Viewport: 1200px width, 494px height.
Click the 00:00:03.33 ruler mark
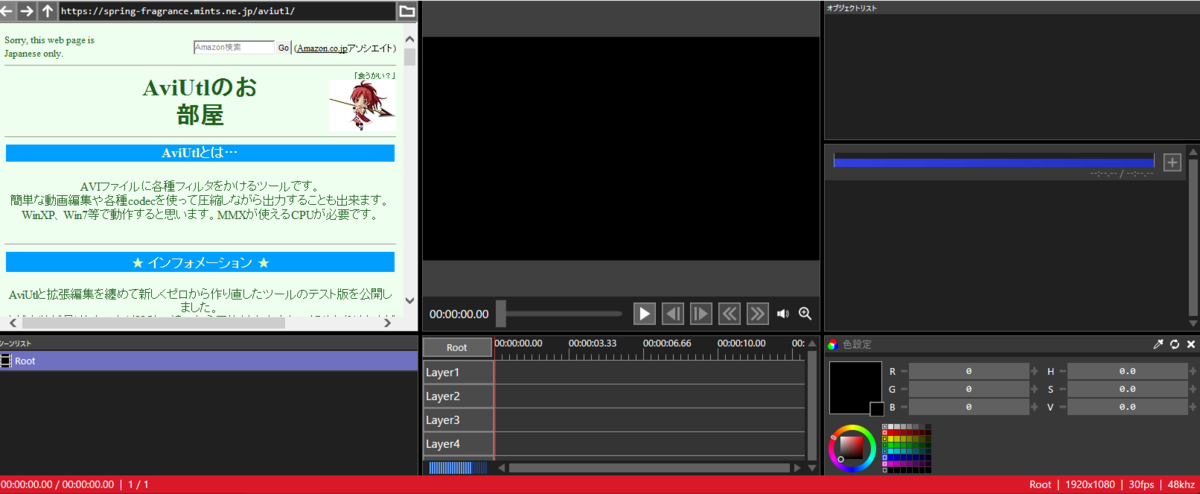pos(593,343)
